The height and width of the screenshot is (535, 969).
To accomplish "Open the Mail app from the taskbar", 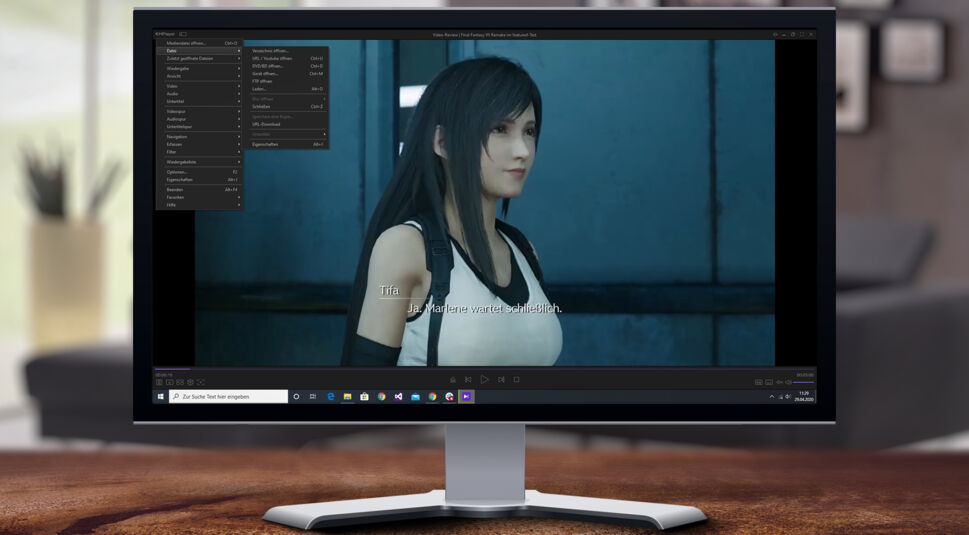I will 415,397.
